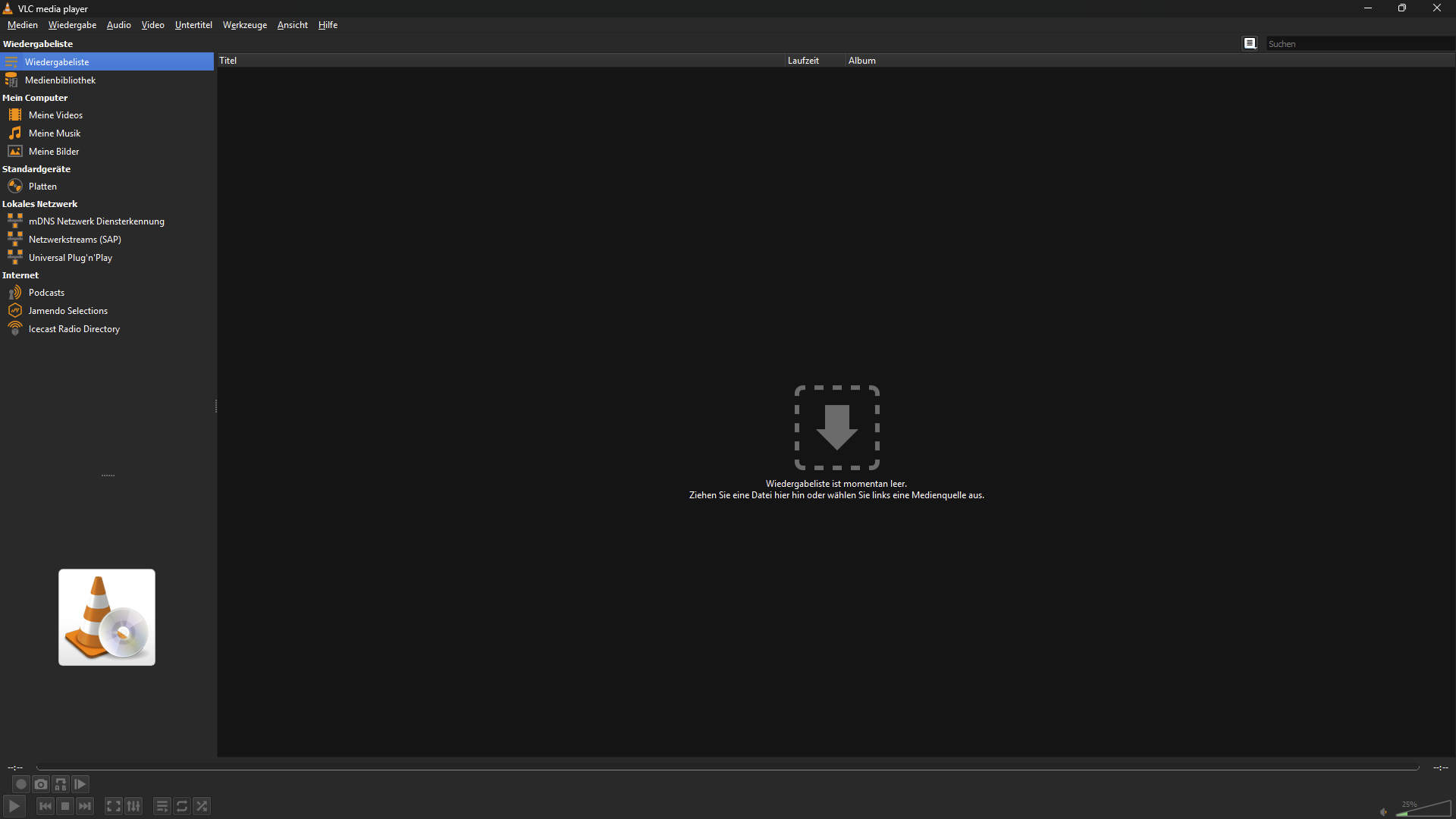Toggle fullscreen video mode
The width and height of the screenshot is (1456, 819).
114,806
